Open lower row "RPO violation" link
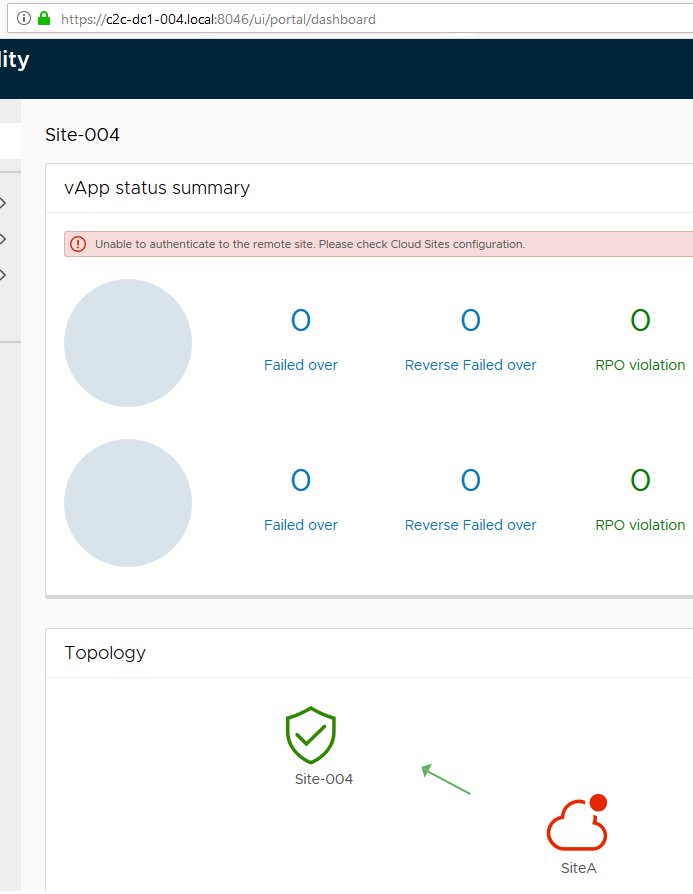The image size is (693, 894). coord(640,525)
